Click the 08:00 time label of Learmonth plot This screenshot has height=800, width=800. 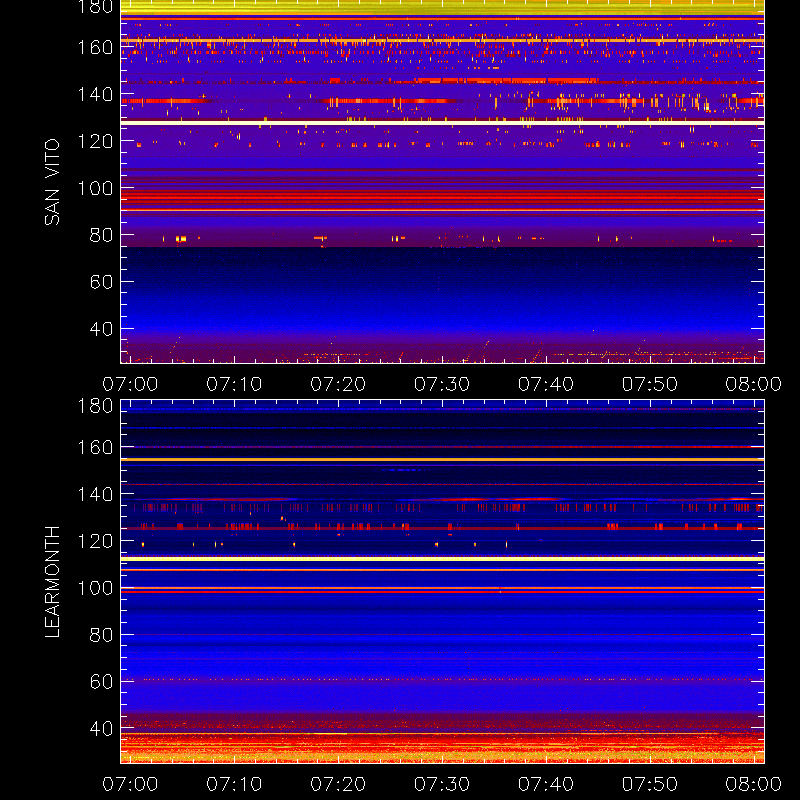754,784
